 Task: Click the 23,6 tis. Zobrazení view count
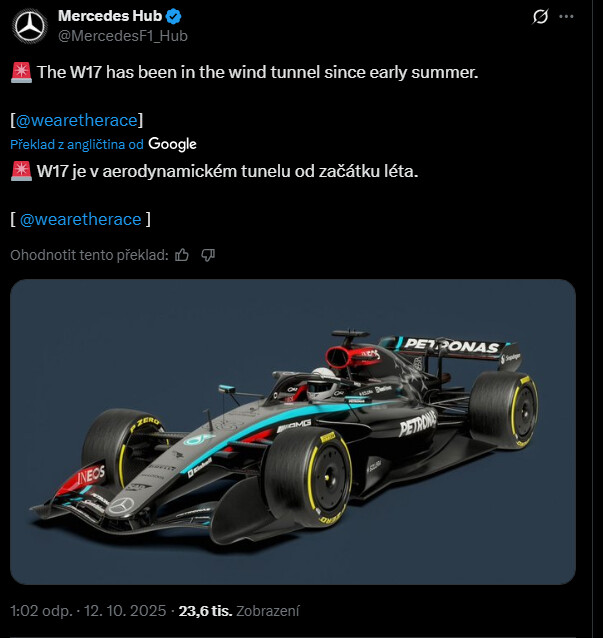pos(239,610)
